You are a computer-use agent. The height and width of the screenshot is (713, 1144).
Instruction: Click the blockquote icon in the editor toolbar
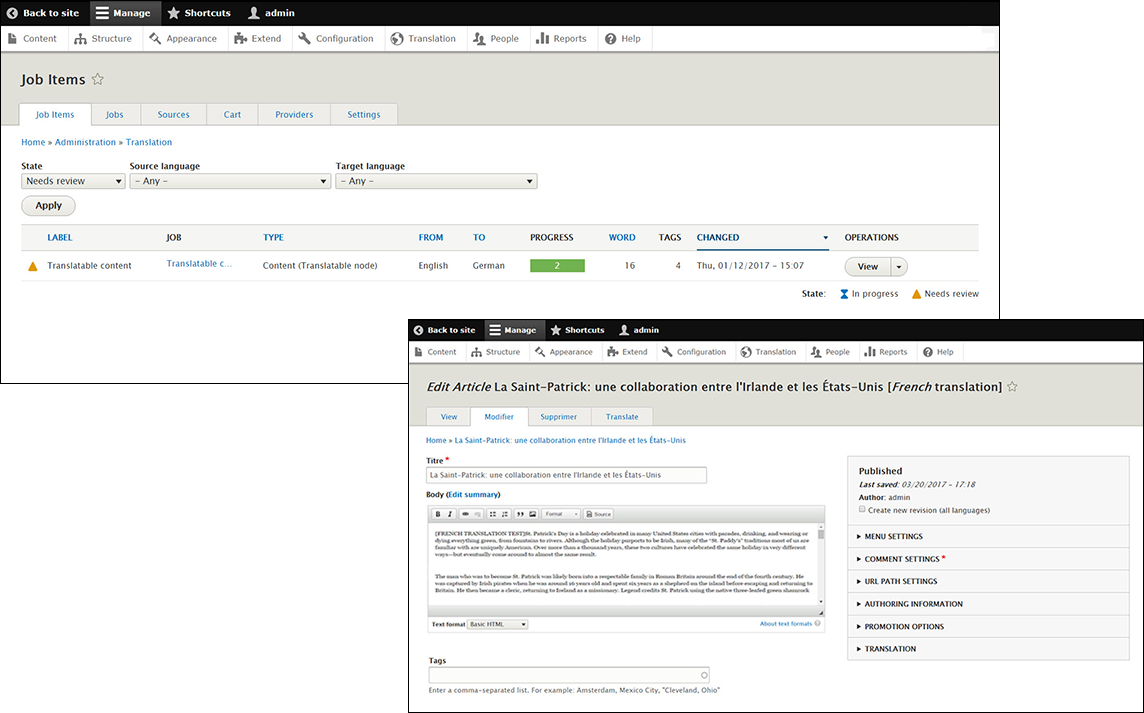coord(521,513)
